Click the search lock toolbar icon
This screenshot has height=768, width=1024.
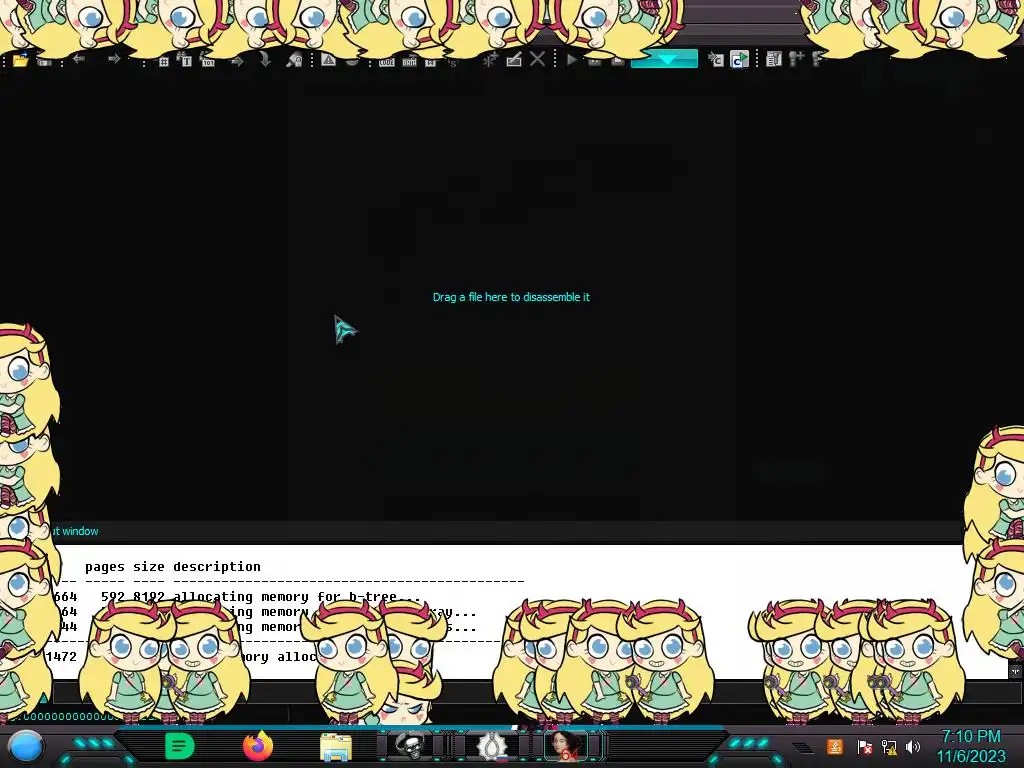[295, 60]
